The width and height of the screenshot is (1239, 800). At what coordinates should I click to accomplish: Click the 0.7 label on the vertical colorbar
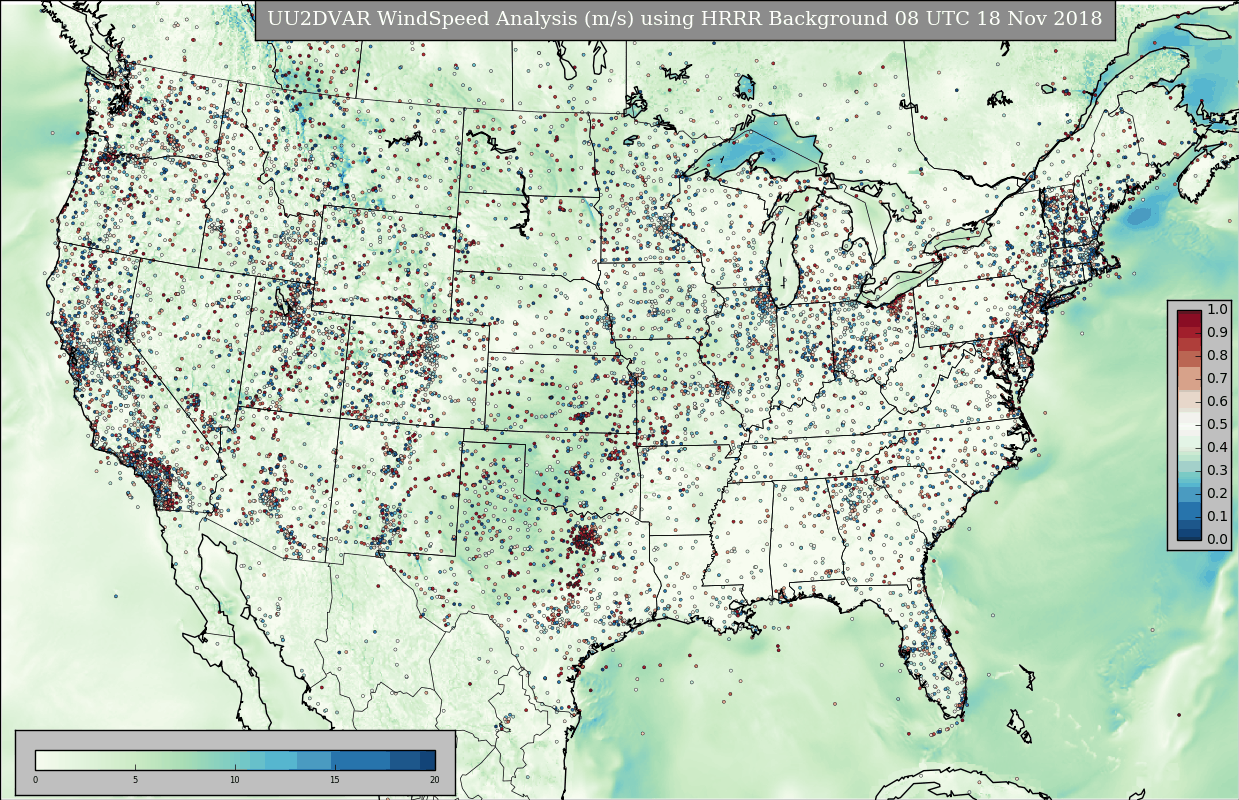pos(1217,378)
